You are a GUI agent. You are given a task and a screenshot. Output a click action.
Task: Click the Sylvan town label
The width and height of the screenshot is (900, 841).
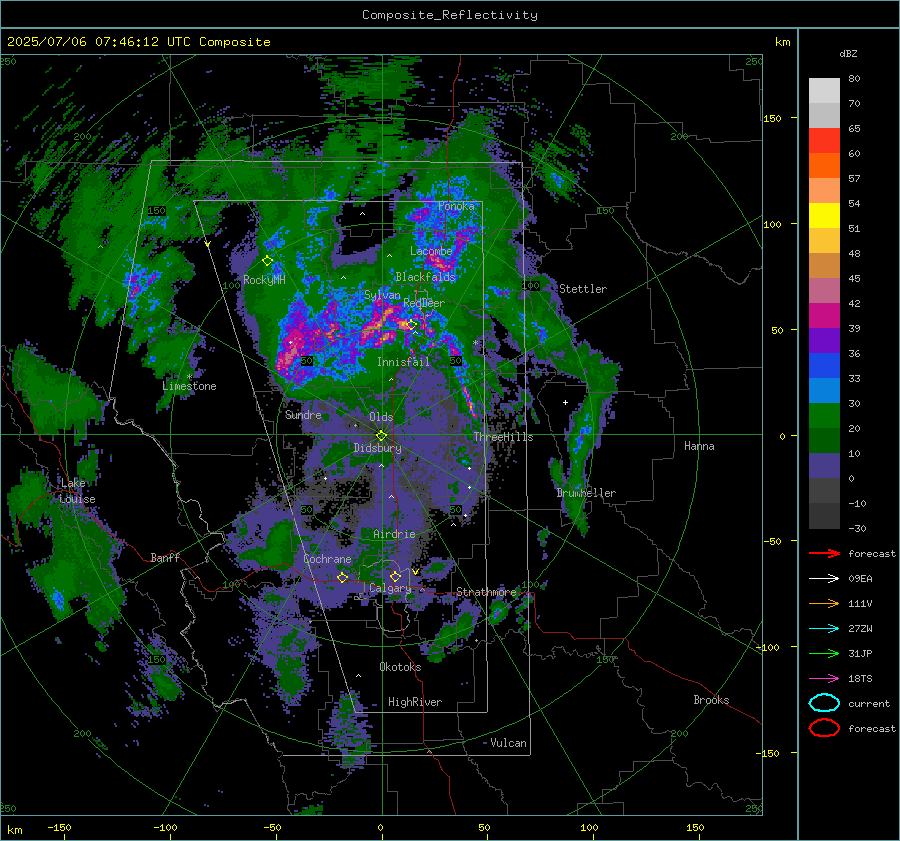coord(382,295)
